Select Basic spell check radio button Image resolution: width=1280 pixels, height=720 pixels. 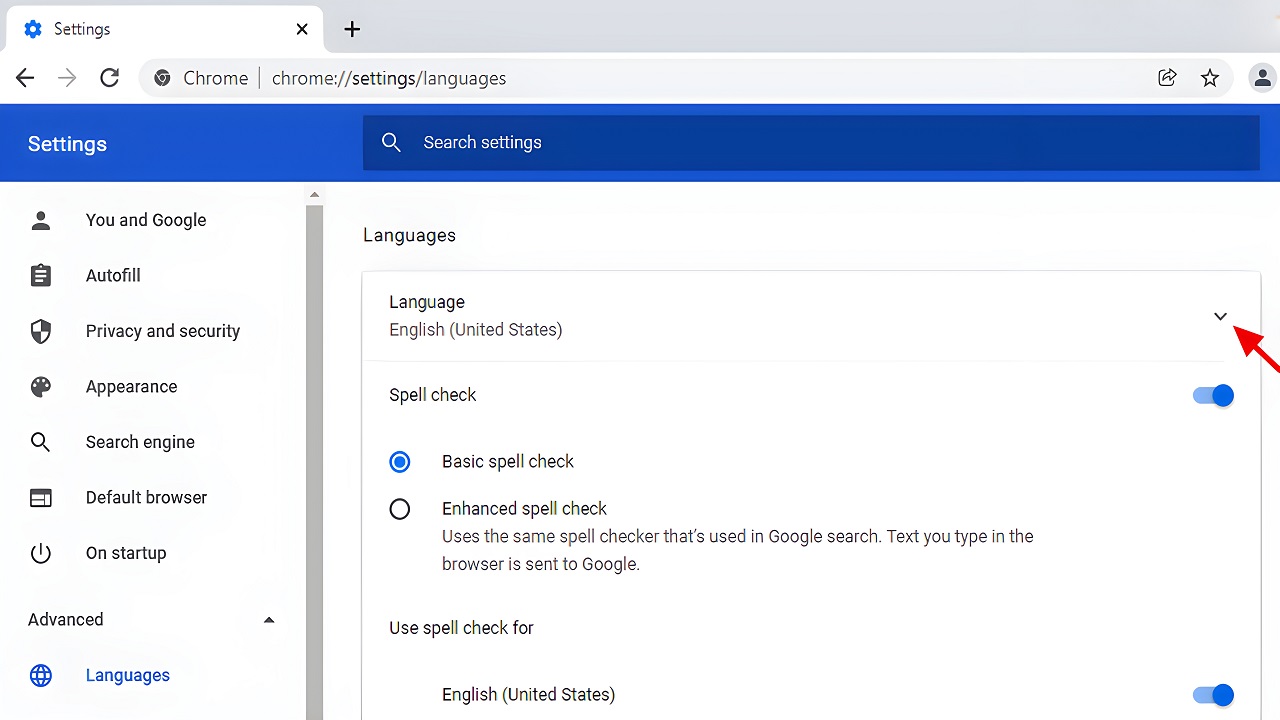point(400,462)
